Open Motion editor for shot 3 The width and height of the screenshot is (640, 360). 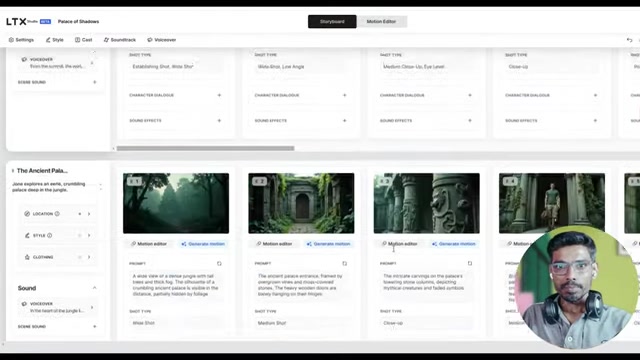(399, 244)
